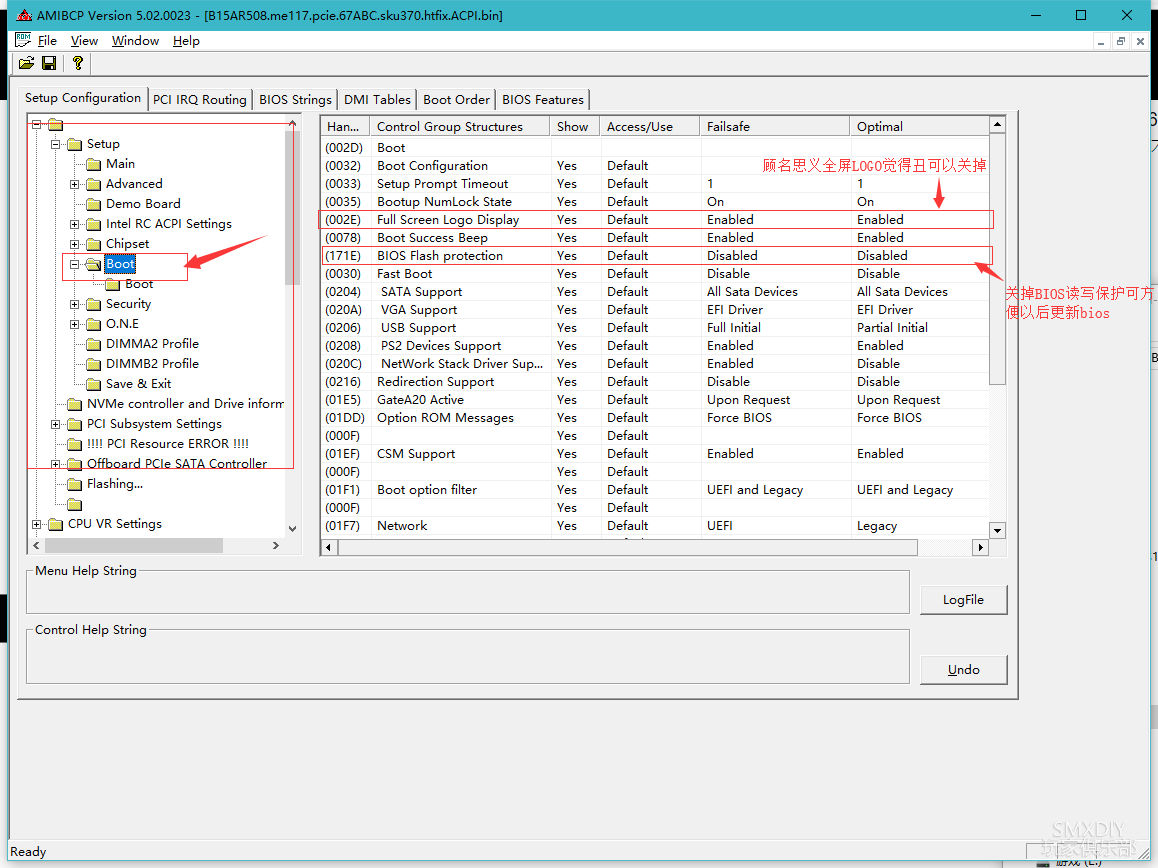Image resolution: width=1158 pixels, height=868 pixels.
Task: Open the Help menu
Action: [x=186, y=41]
